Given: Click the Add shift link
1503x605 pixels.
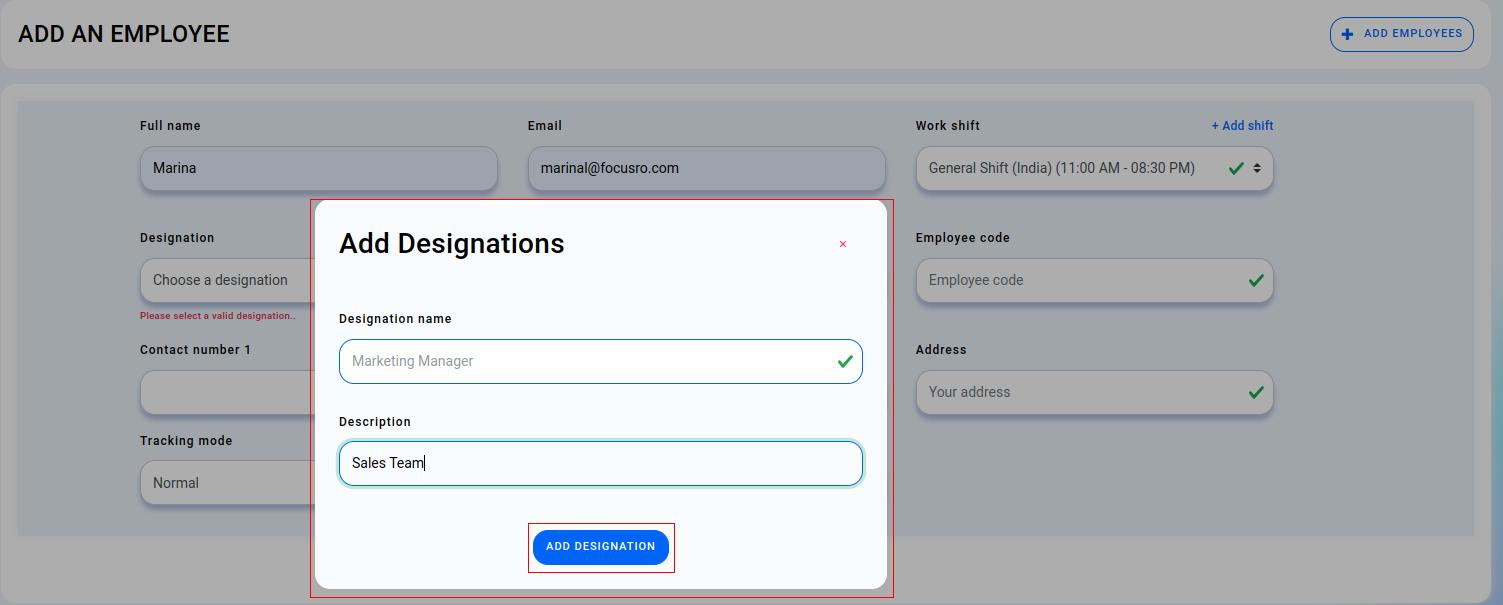Looking at the screenshot, I should (1241, 125).
